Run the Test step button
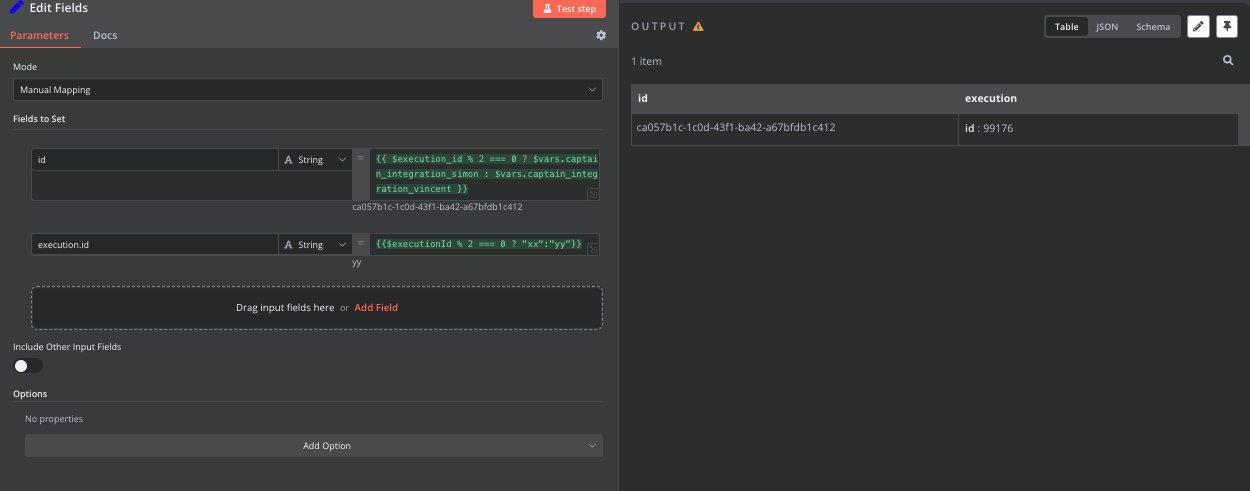Viewport: 1250px width, 491px height. tap(569, 8)
